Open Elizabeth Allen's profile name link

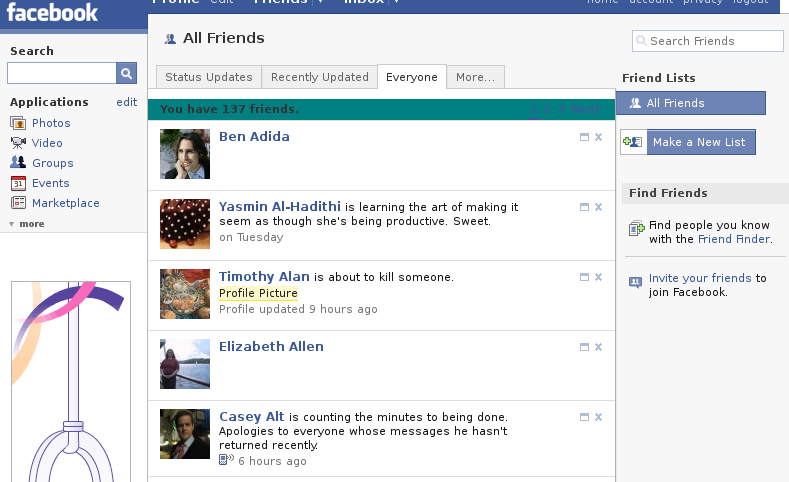pos(271,346)
